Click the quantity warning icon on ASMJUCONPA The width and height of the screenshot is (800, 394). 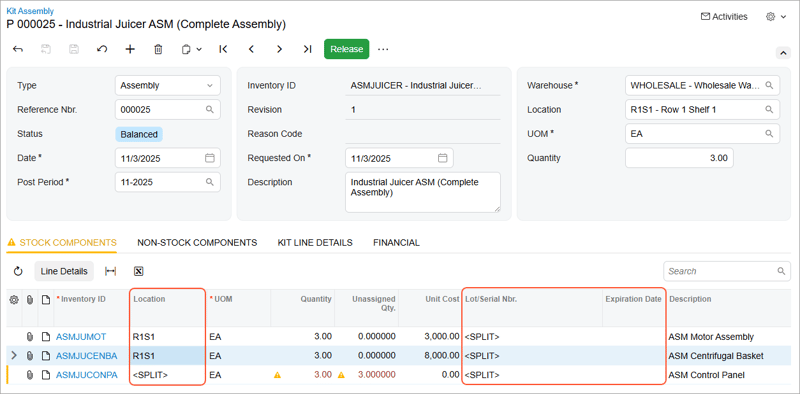tap(278, 375)
